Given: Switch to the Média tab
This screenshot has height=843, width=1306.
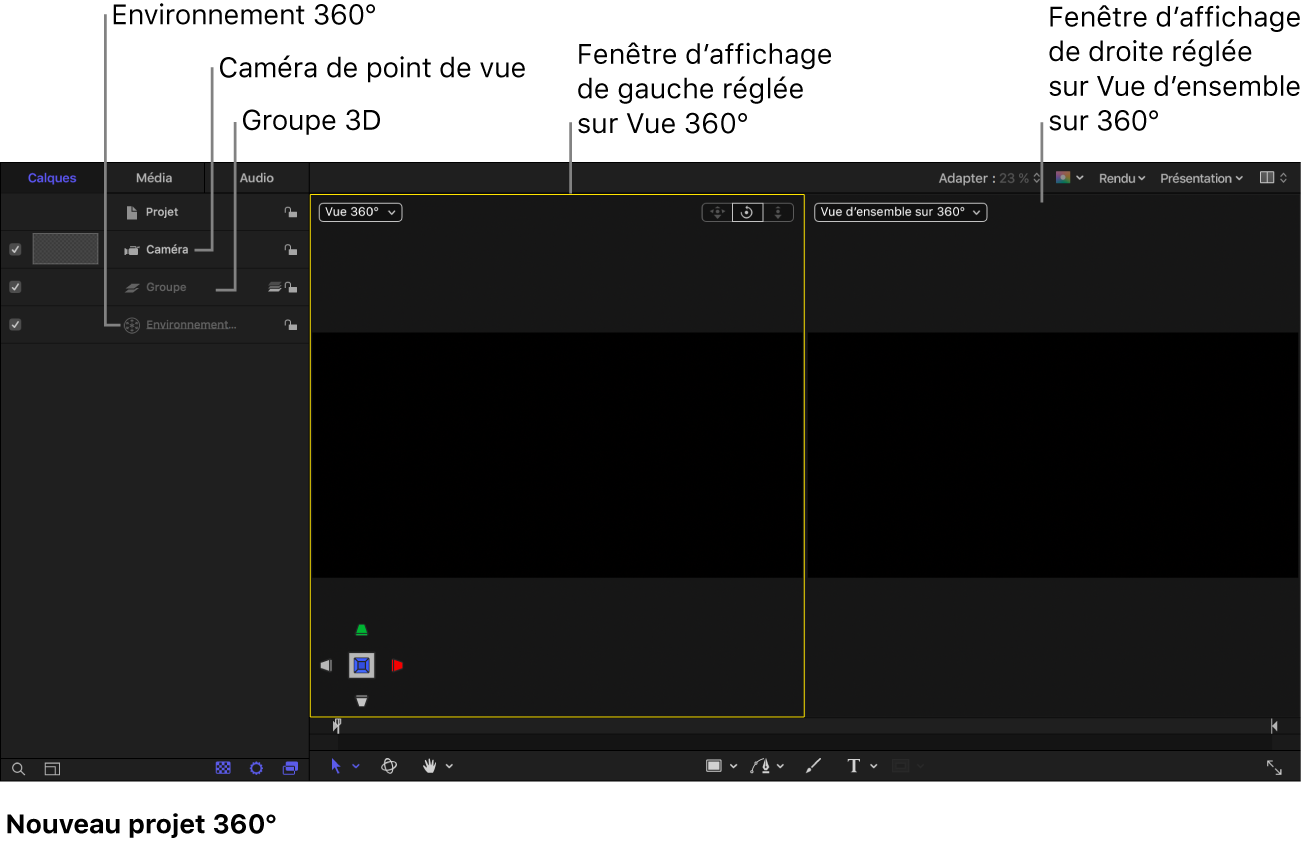Looking at the screenshot, I should tap(153, 178).
